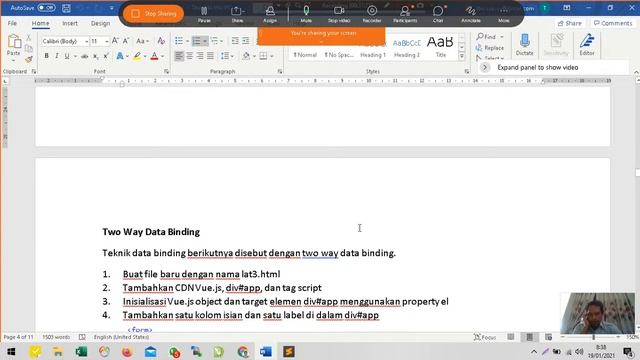
Task: Increase paragraph indent
Action: click(x=246, y=41)
